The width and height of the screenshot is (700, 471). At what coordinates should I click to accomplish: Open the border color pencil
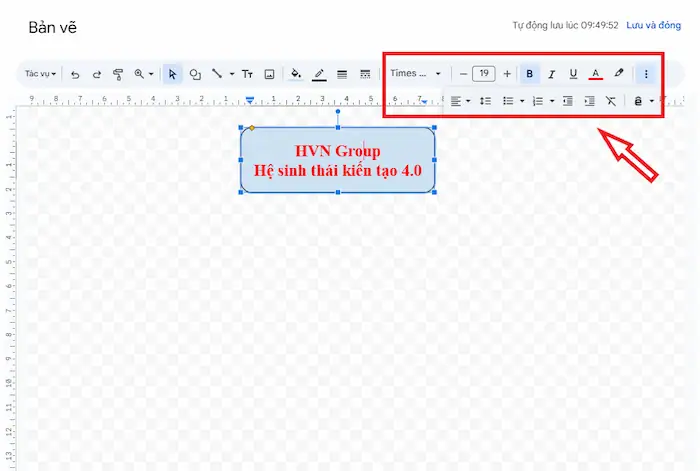(319, 74)
